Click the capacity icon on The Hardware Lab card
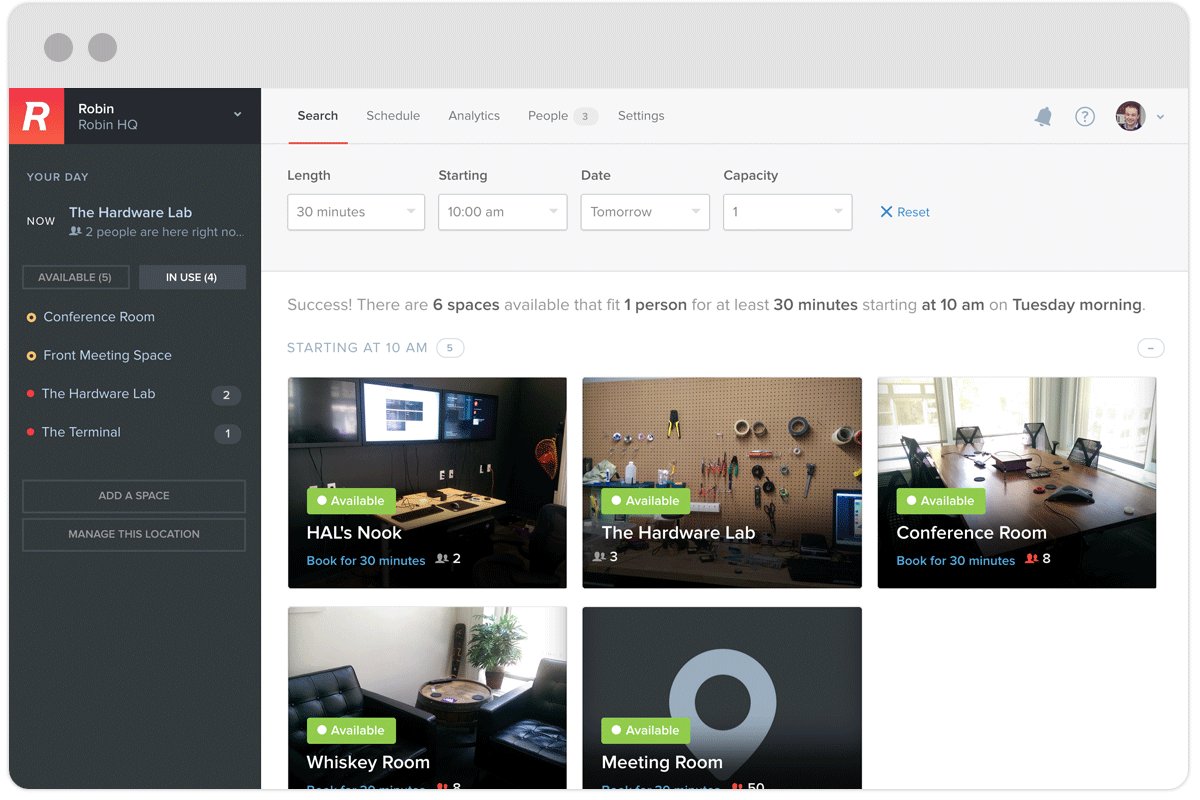Screen dimensions: 1200x800 (599, 556)
